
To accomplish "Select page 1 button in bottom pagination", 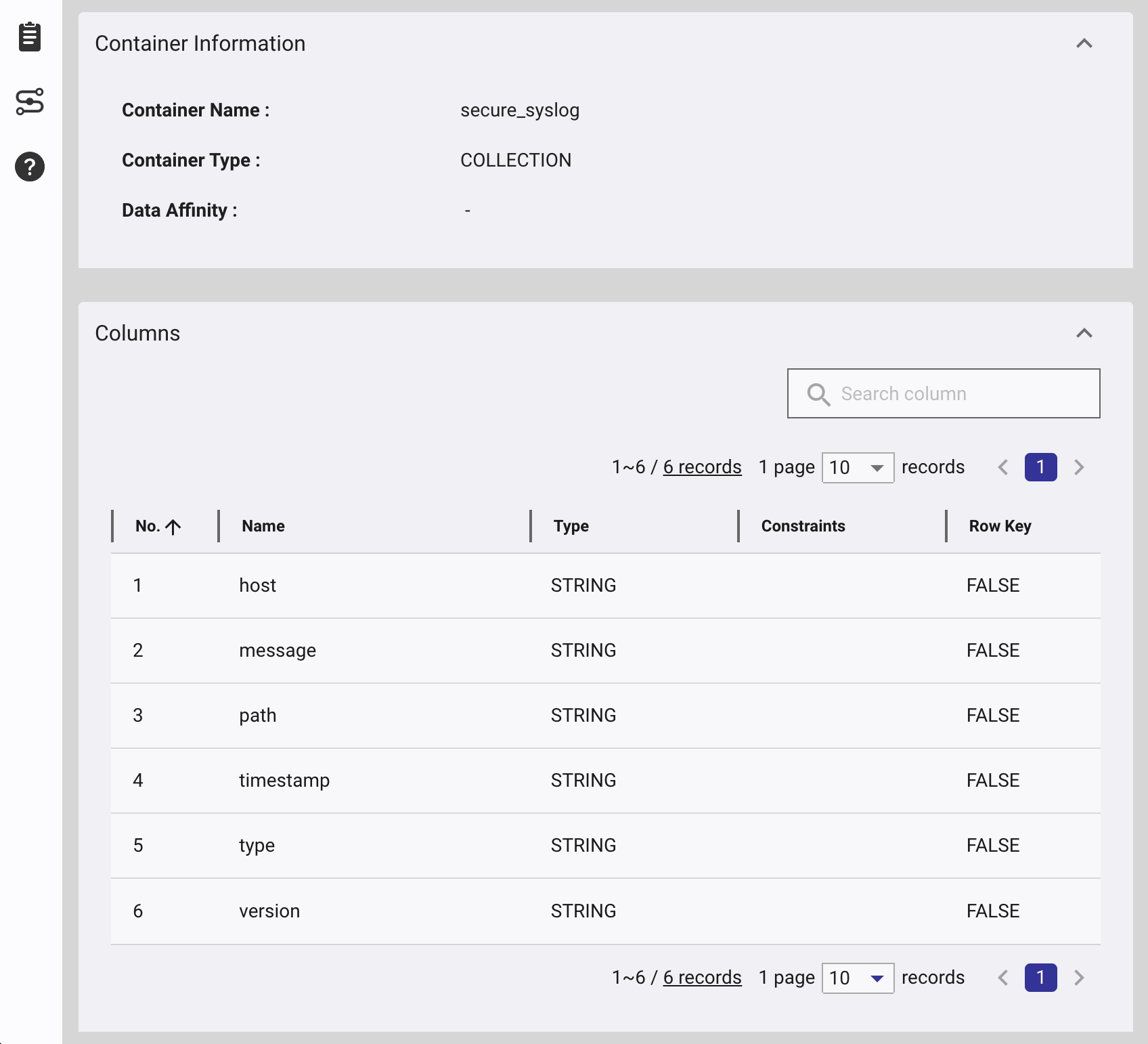I will point(1040,978).
